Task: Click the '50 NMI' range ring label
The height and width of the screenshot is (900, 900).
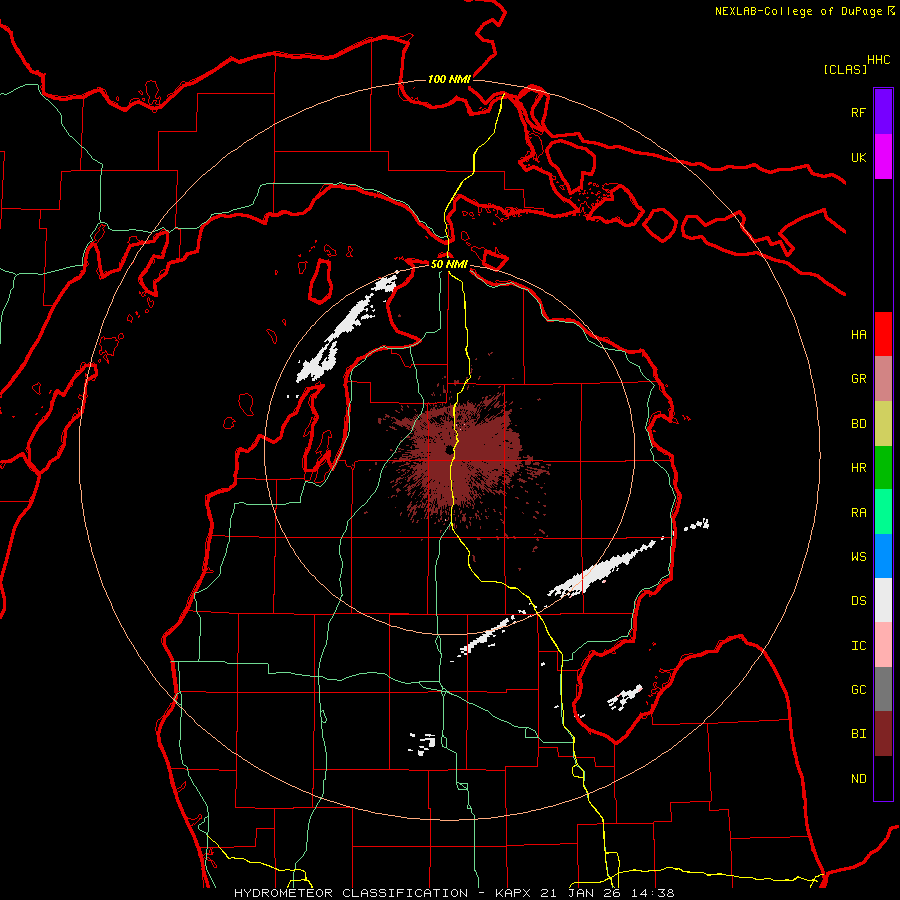Action: 449,264
